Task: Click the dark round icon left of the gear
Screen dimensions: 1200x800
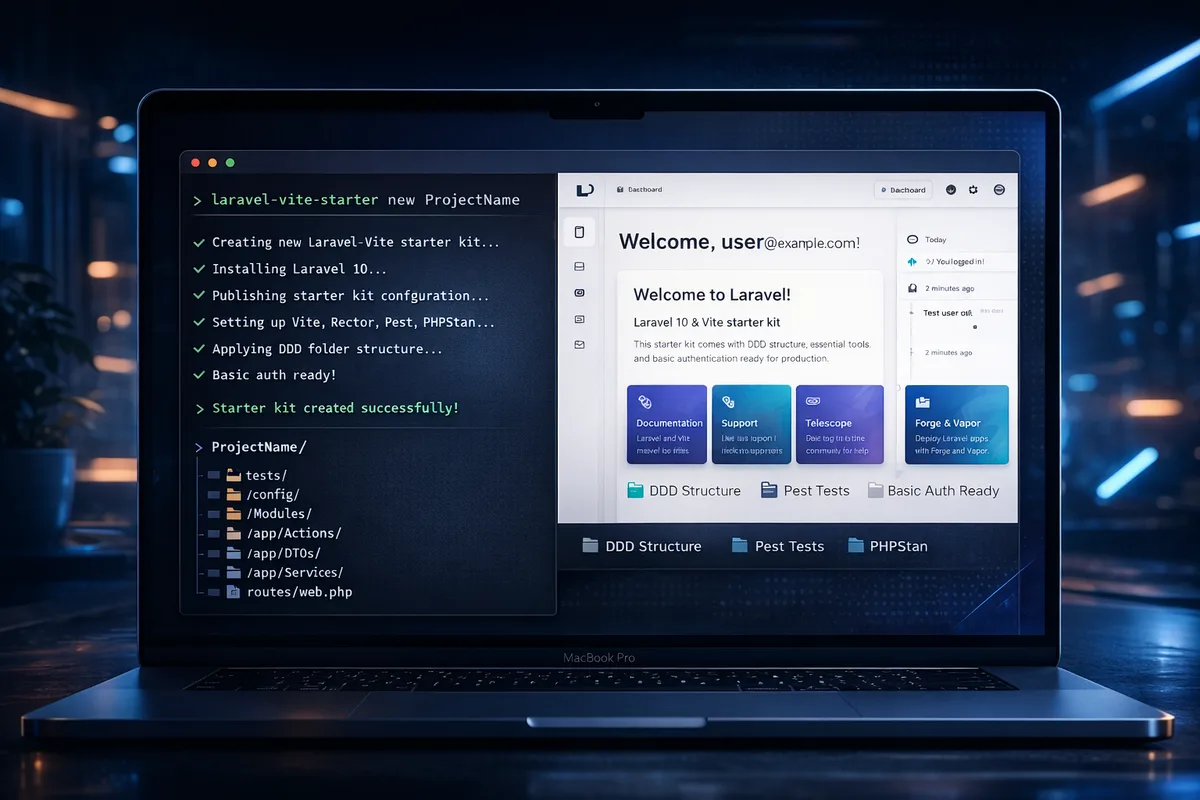Action: click(951, 189)
